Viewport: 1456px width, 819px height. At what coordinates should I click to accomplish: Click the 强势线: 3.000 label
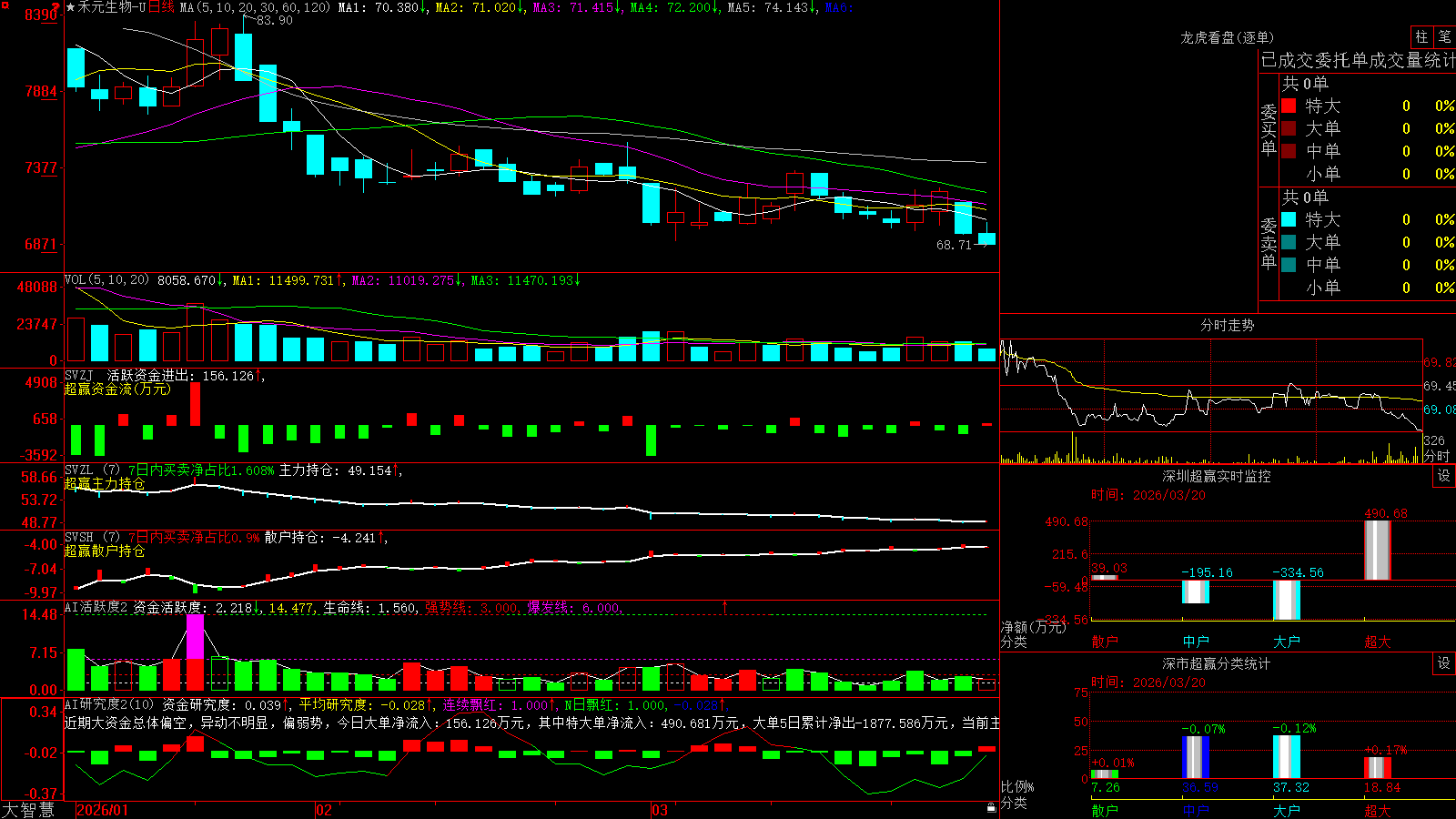point(471,607)
